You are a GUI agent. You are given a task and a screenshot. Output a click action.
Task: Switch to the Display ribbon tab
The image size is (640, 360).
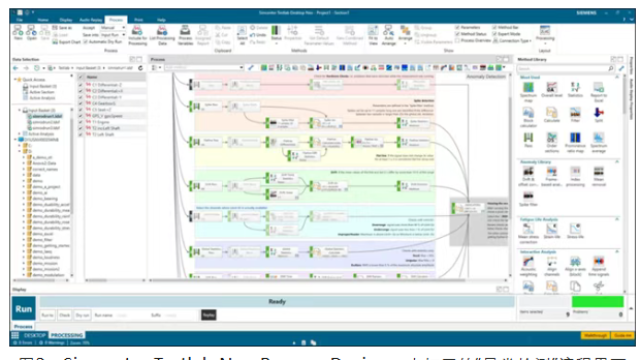click(x=66, y=20)
